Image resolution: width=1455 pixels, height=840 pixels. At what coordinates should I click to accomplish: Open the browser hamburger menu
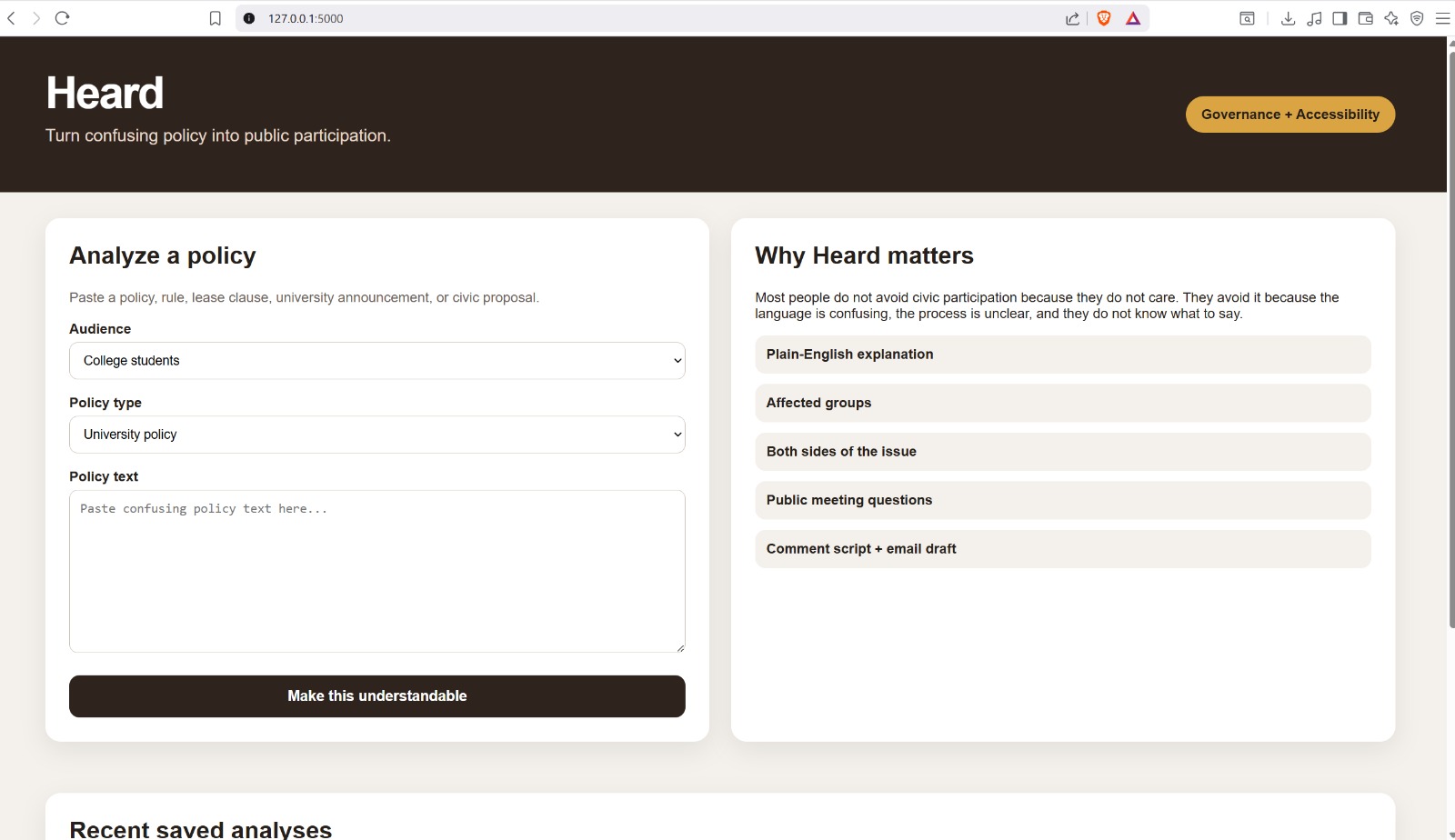[1442, 18]
